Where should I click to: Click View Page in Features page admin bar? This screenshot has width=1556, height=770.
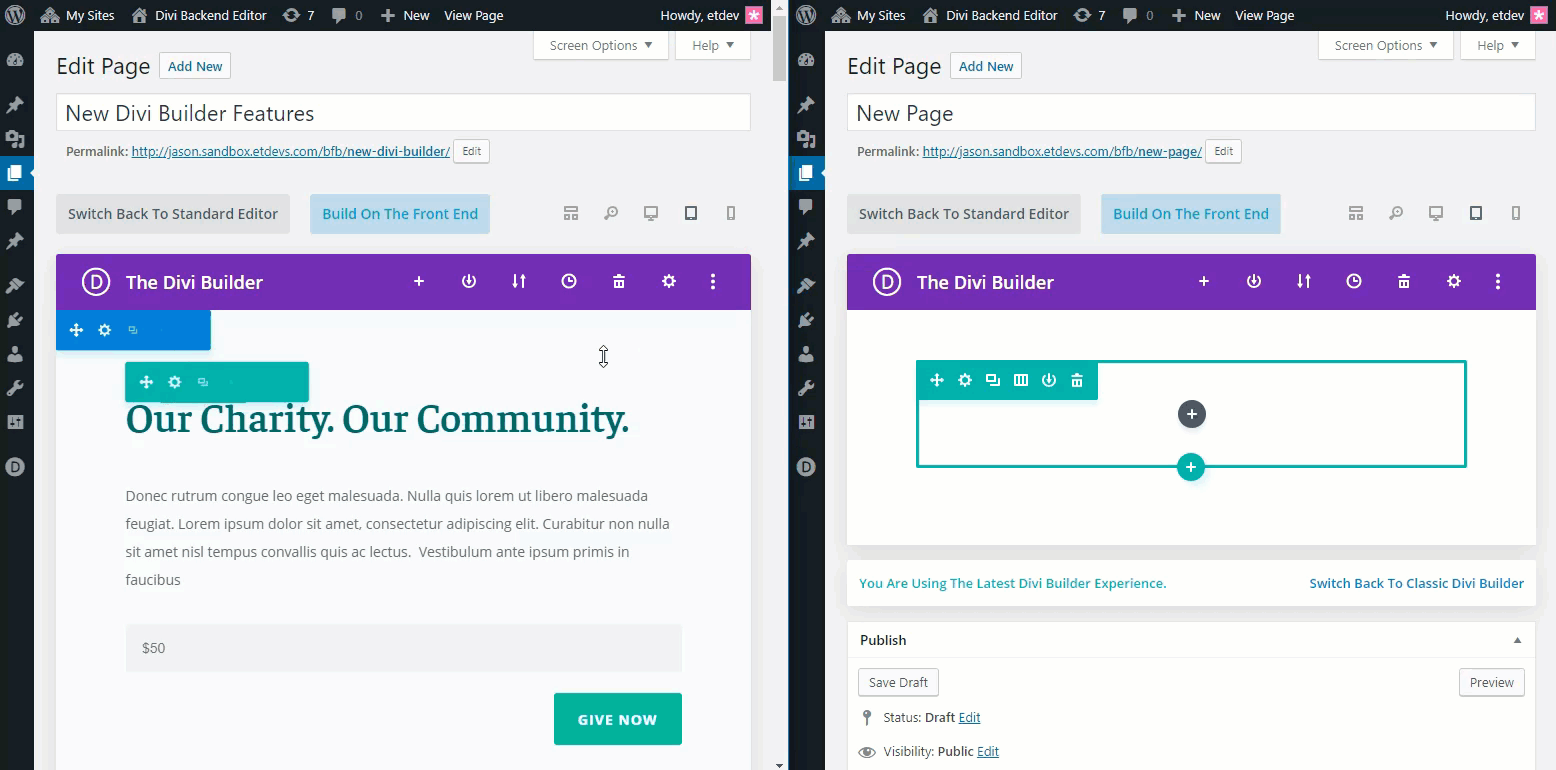pos(474,15)
